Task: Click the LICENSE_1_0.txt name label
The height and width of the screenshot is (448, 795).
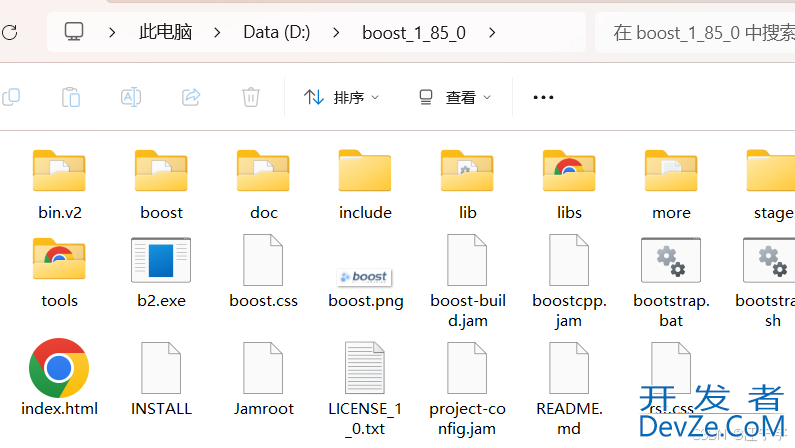Action: tap(365, 419)
